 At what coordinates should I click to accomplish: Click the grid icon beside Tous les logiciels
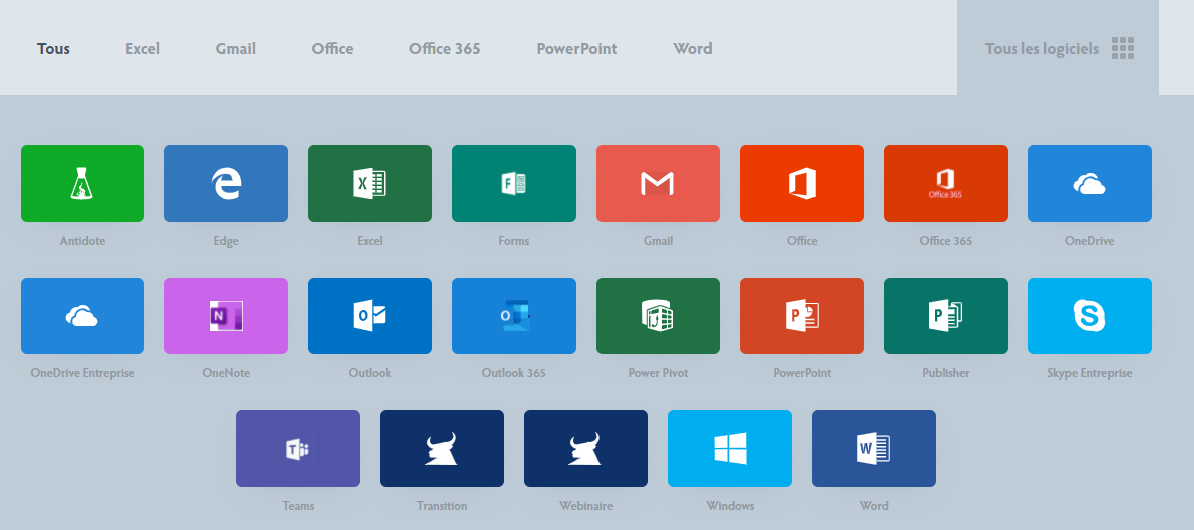pos(1122,48)
